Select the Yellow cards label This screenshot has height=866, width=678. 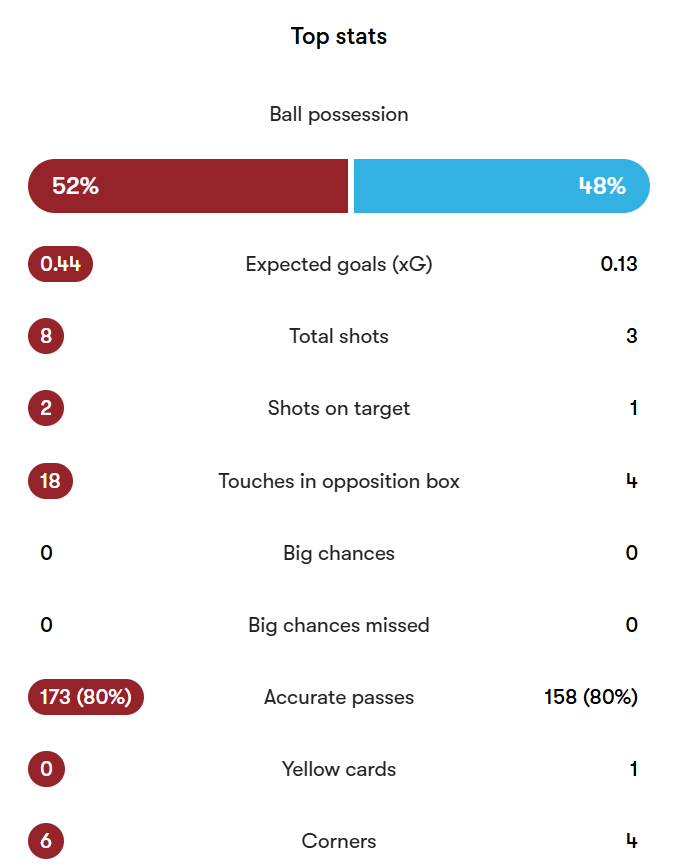point(339,769)
